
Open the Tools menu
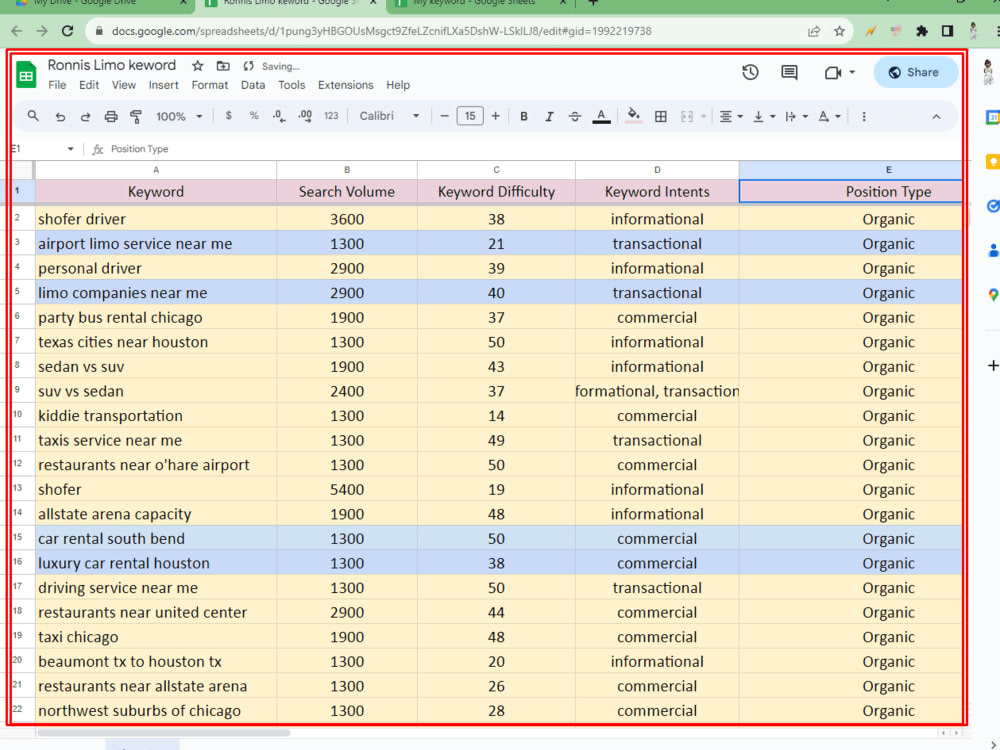click(x=291, y=85)
